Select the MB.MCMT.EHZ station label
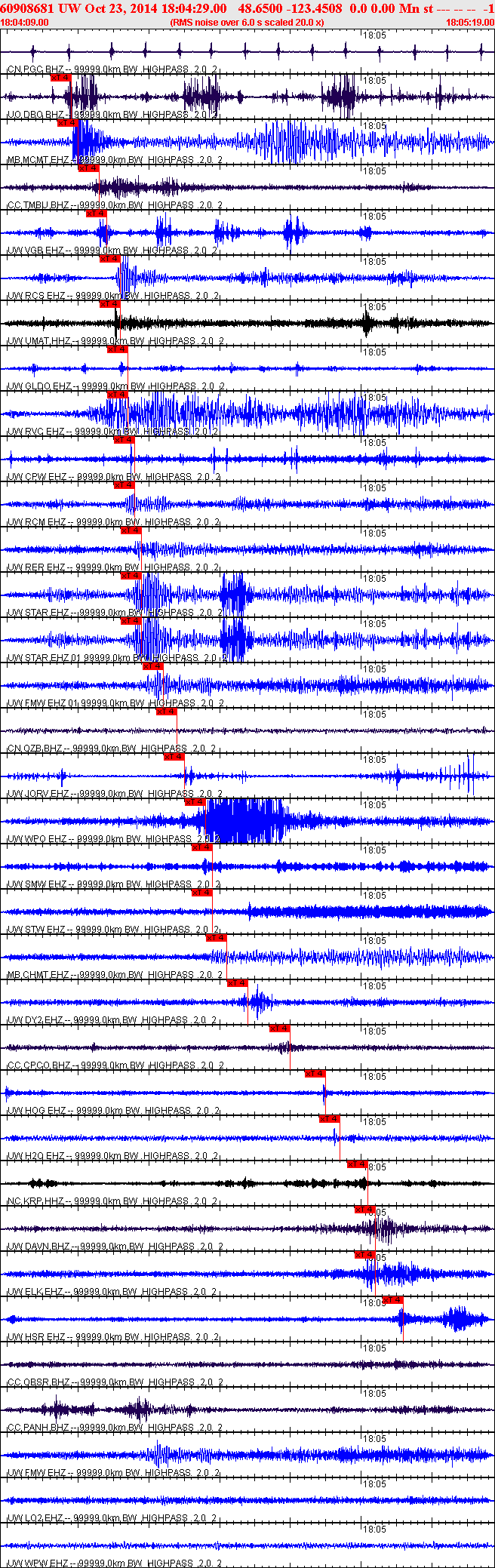The image size is (495, 1568). 38,160
